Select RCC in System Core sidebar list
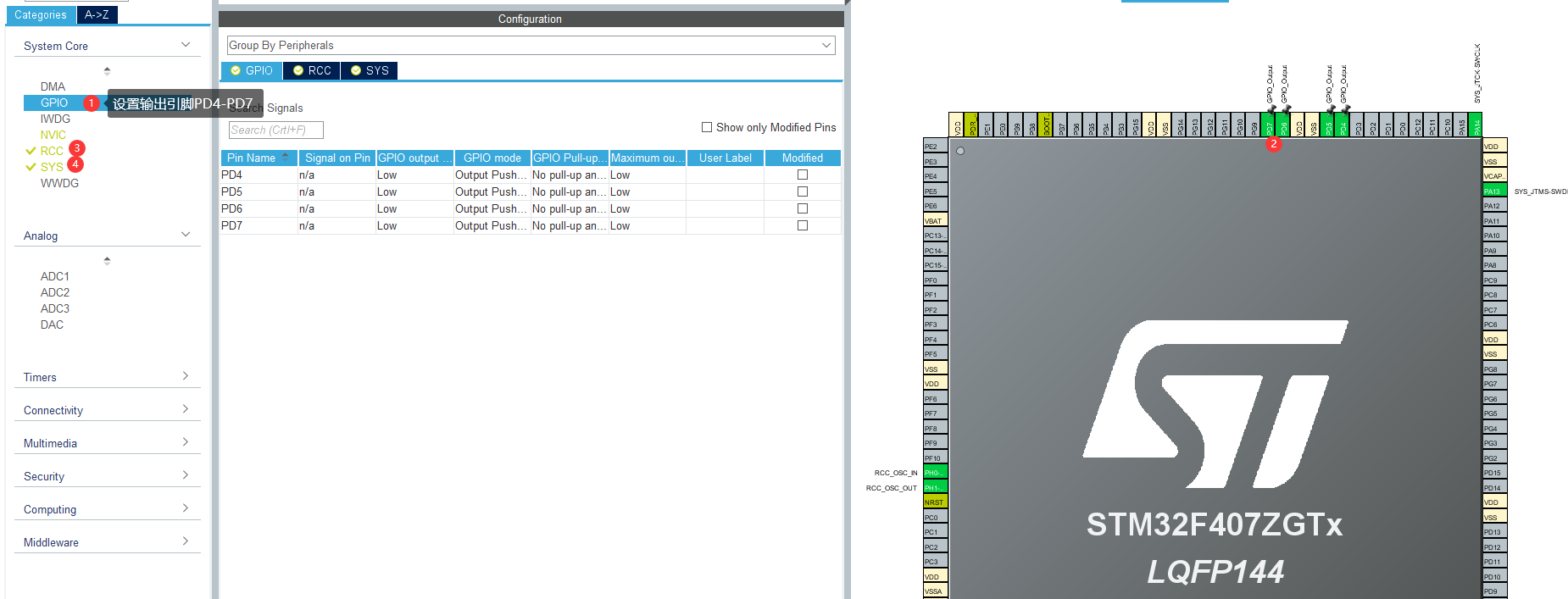Viewport: 1568px width, 599px height. [52, 151]
